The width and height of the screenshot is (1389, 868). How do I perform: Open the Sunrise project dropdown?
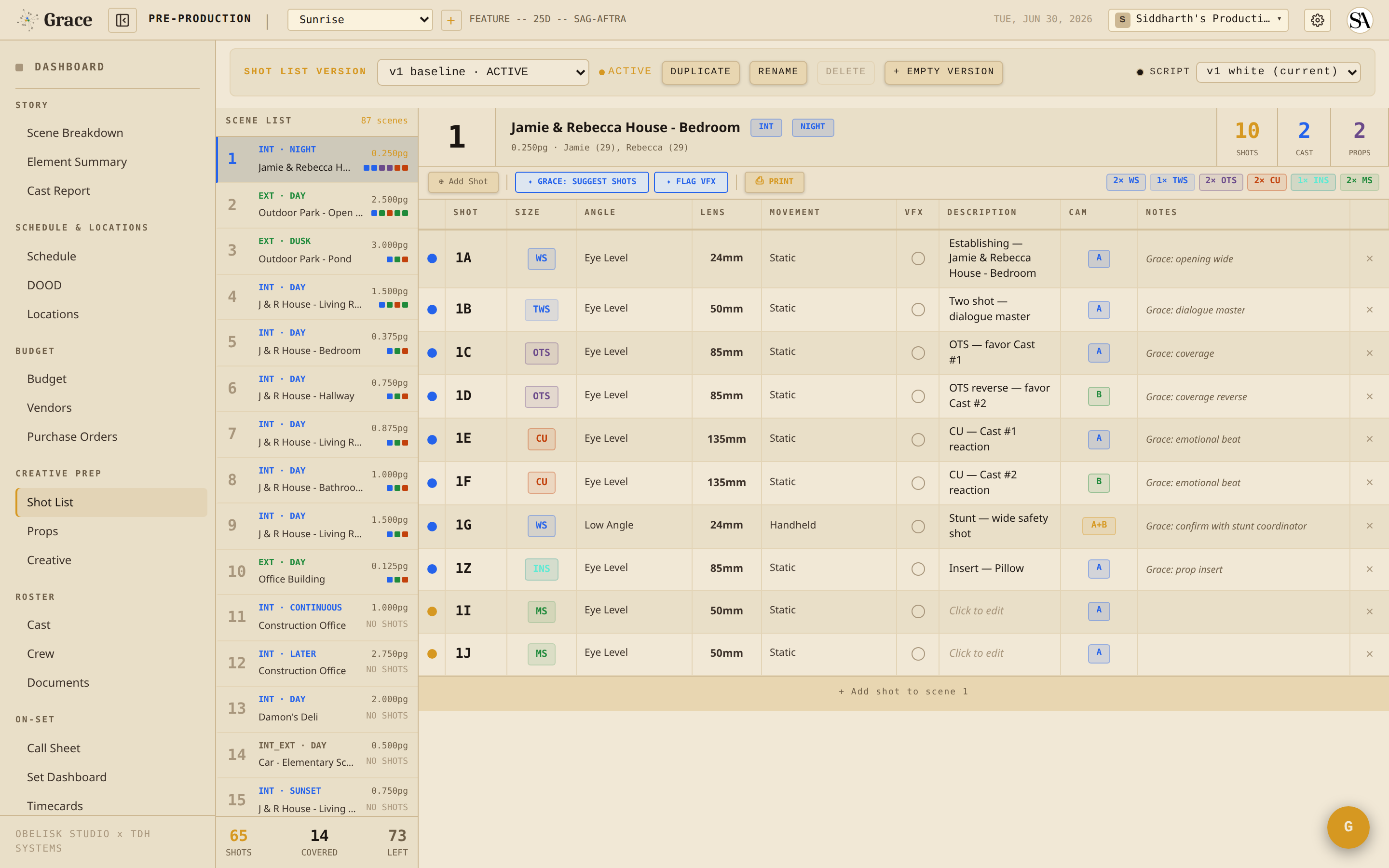[x=360, y=20]
